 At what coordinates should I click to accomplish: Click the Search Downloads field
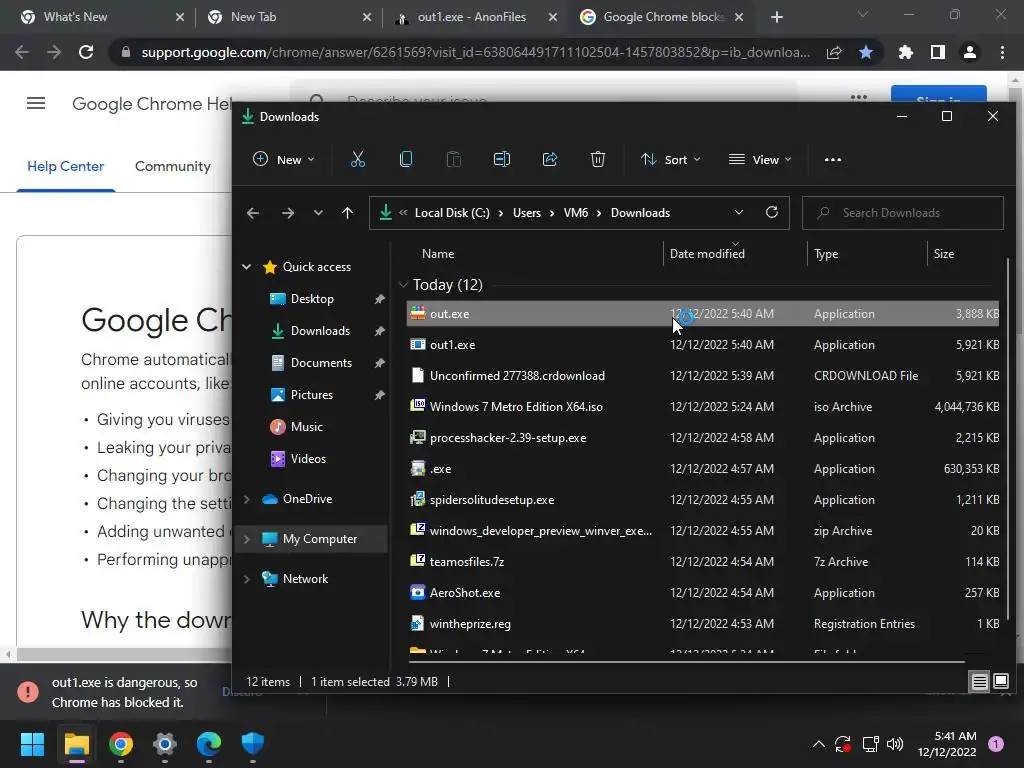(903, 213)
